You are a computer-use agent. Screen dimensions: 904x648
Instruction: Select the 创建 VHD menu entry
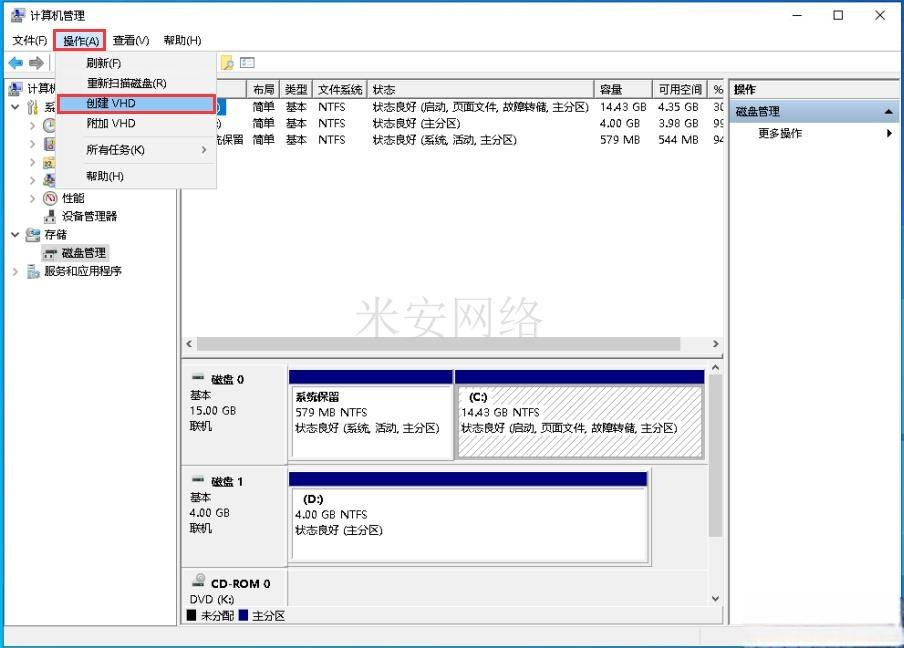[x=136, y=104]
